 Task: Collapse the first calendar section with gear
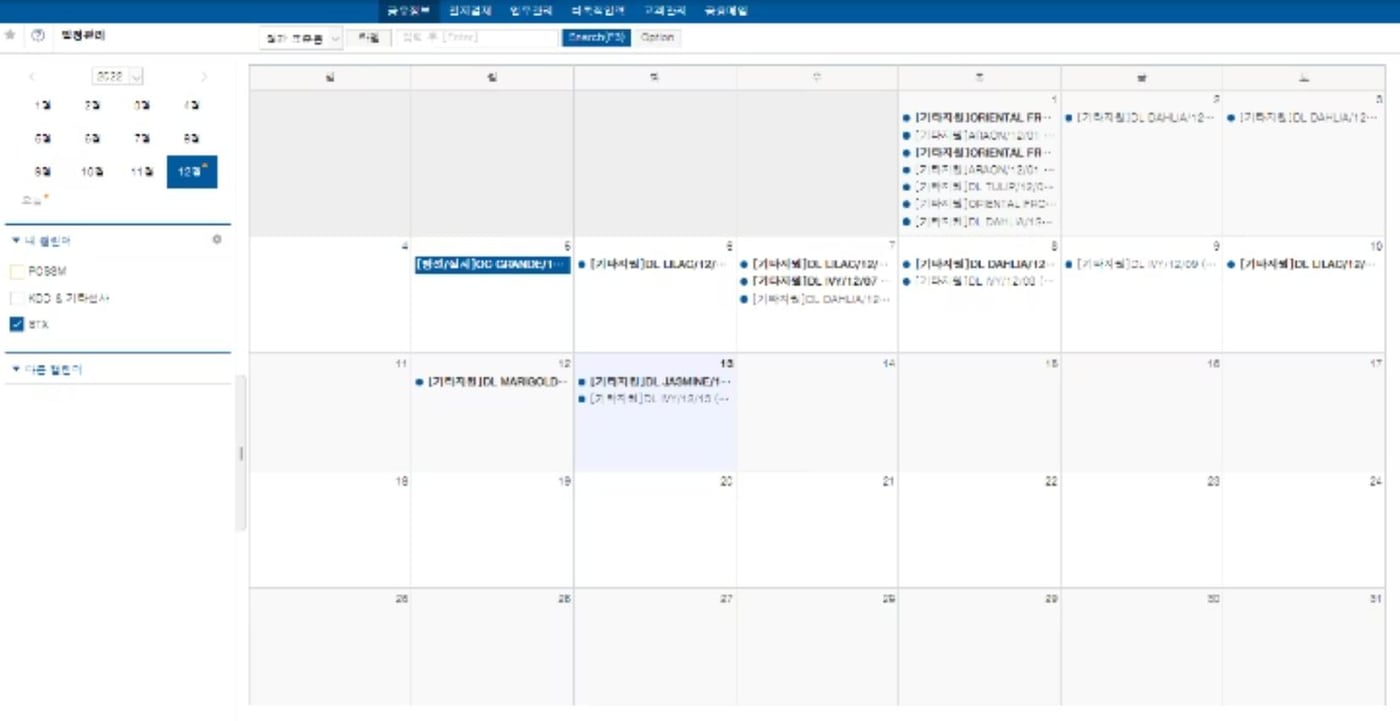click(42, 241)
